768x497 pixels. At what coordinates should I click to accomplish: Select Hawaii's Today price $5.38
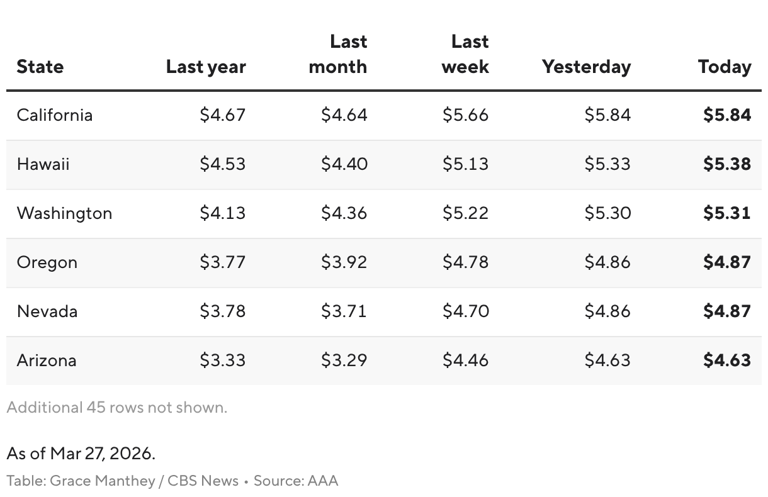coord(726,164)
